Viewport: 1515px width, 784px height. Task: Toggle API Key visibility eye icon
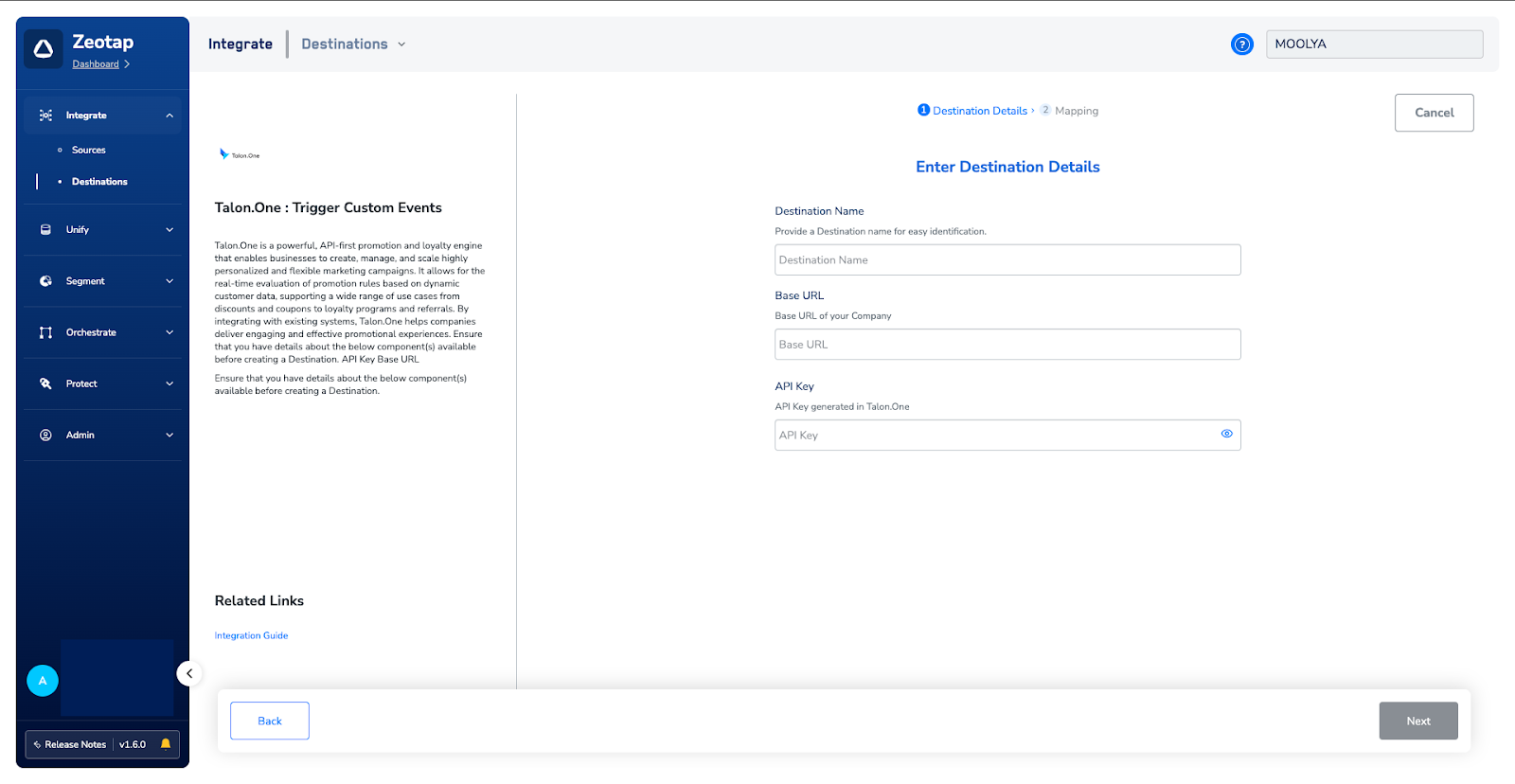click(1226, 434)
